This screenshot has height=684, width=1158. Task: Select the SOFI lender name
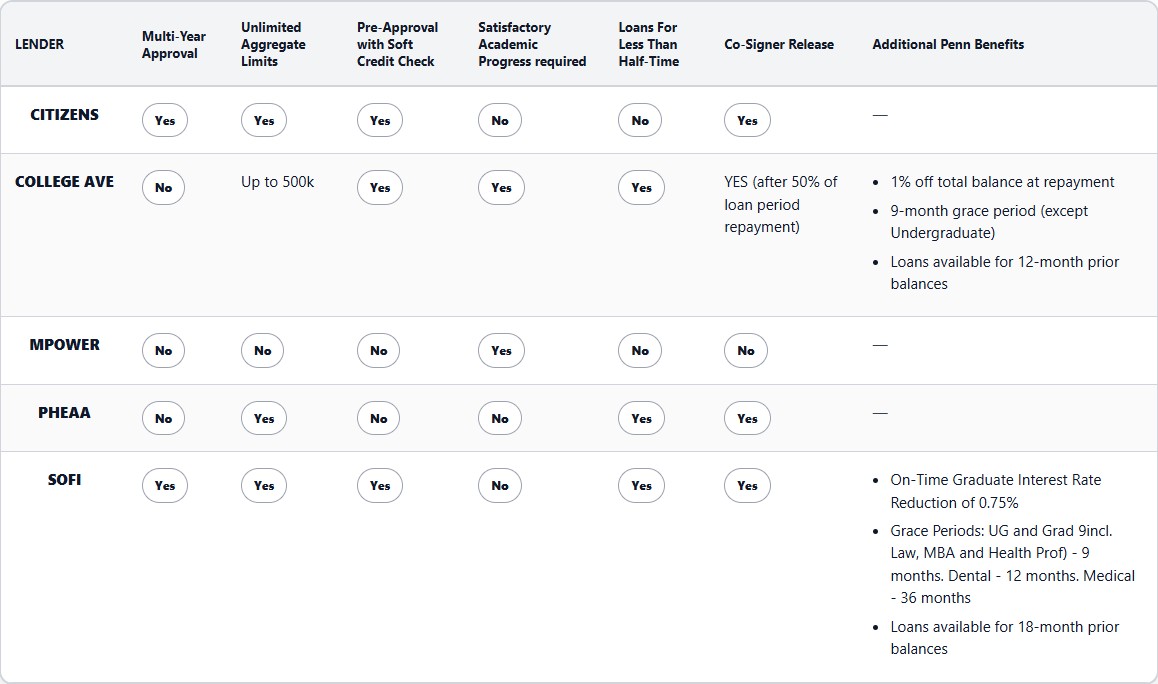pos(65,480)
